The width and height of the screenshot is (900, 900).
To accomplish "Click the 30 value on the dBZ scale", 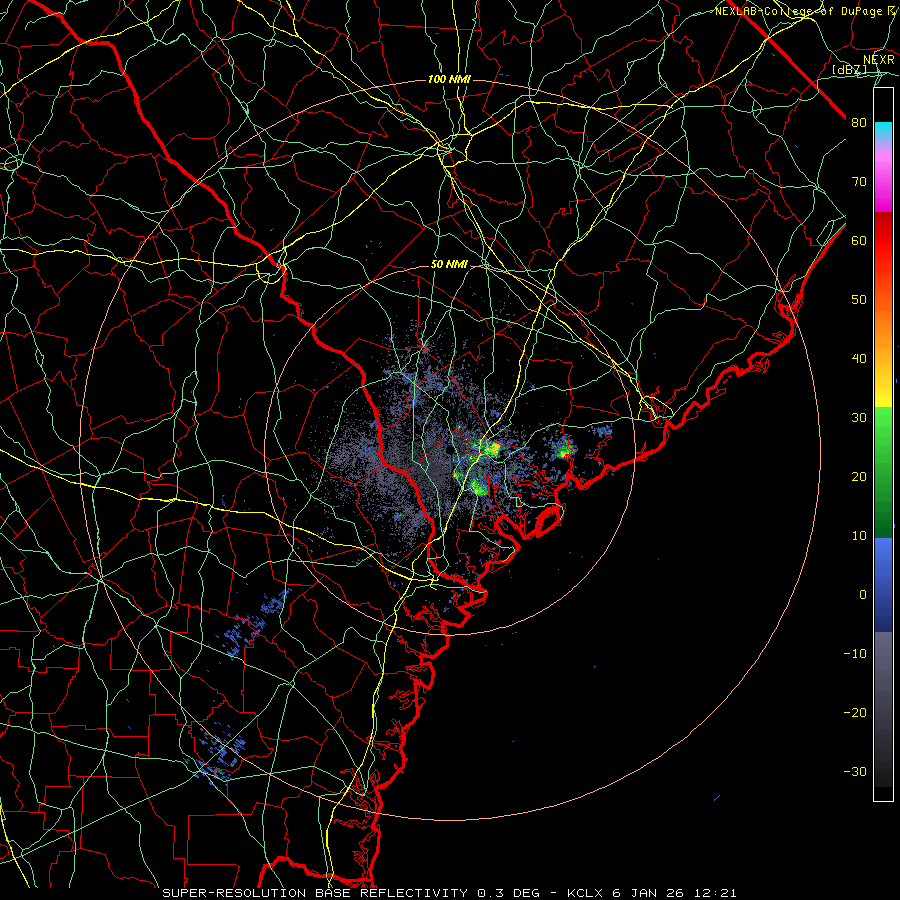I will click(859, 418).
